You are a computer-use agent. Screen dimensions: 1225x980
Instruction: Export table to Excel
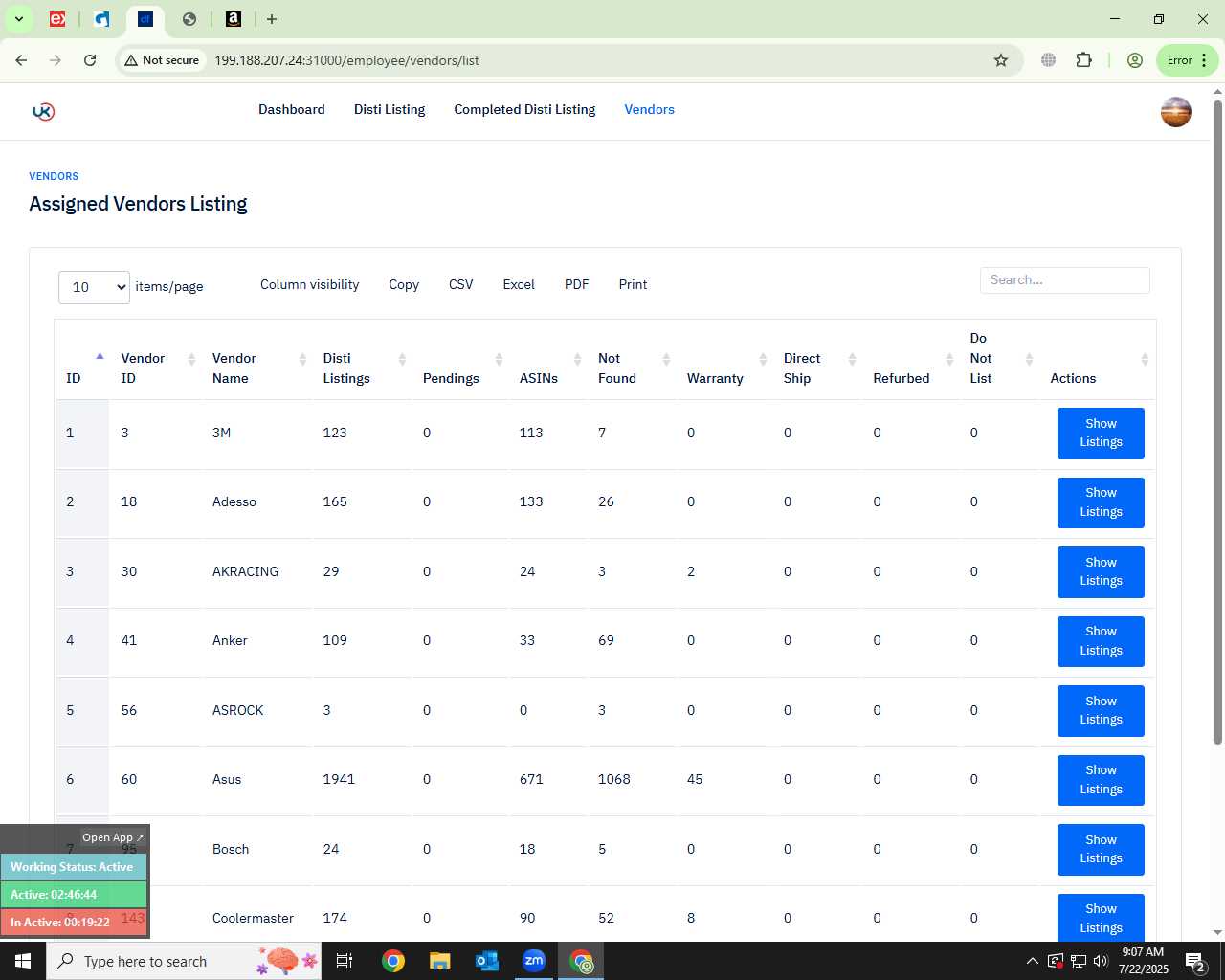[519, 284]
